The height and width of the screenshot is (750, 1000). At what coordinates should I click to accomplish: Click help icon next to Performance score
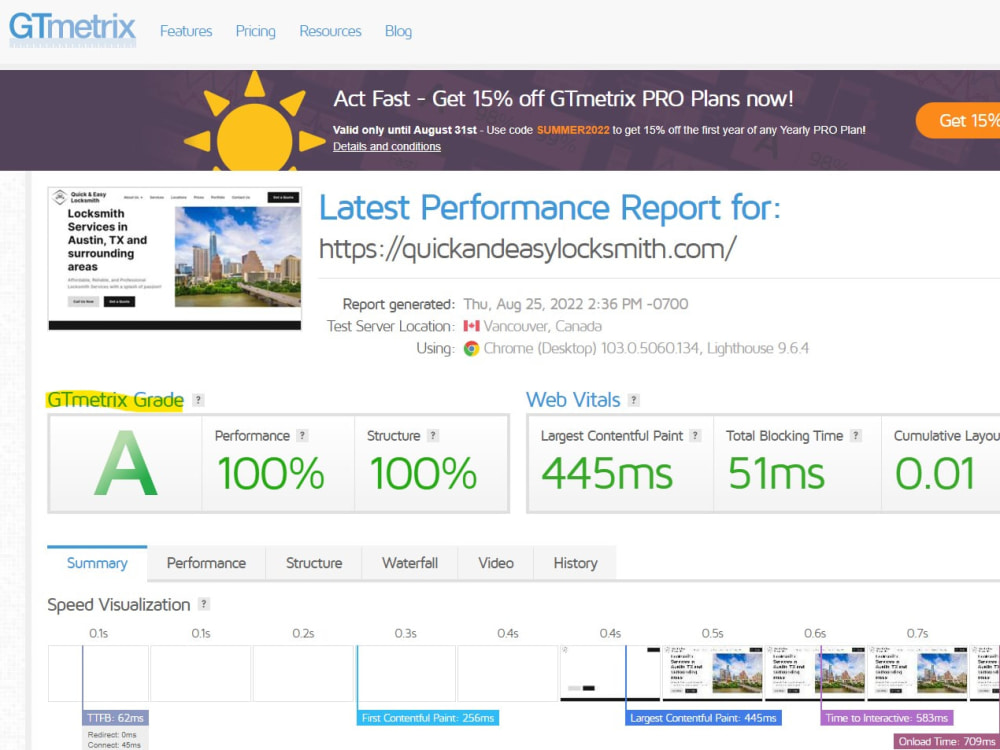click(302, 436)
